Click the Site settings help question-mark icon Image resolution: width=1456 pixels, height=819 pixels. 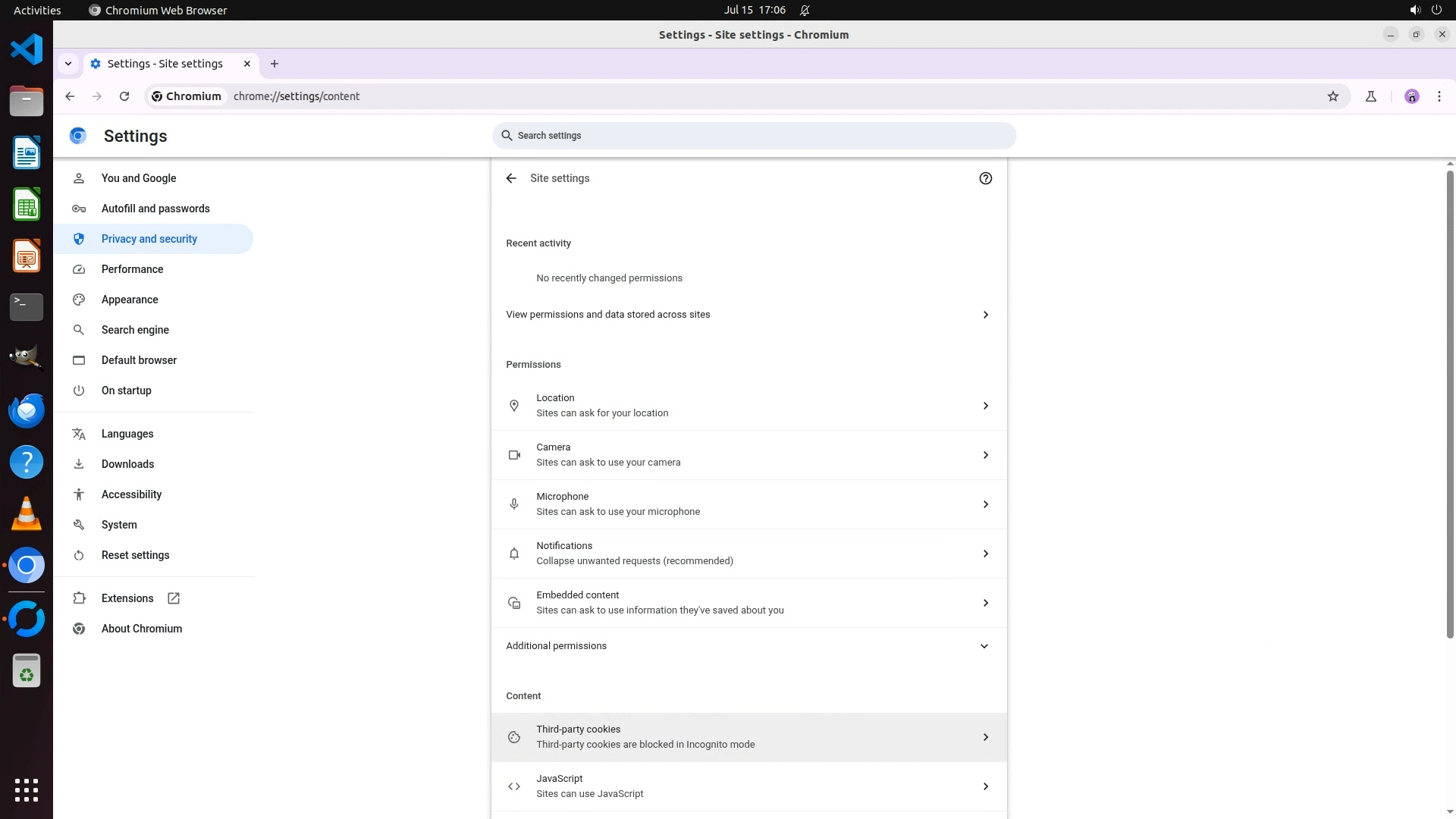[x=985, y=178]
